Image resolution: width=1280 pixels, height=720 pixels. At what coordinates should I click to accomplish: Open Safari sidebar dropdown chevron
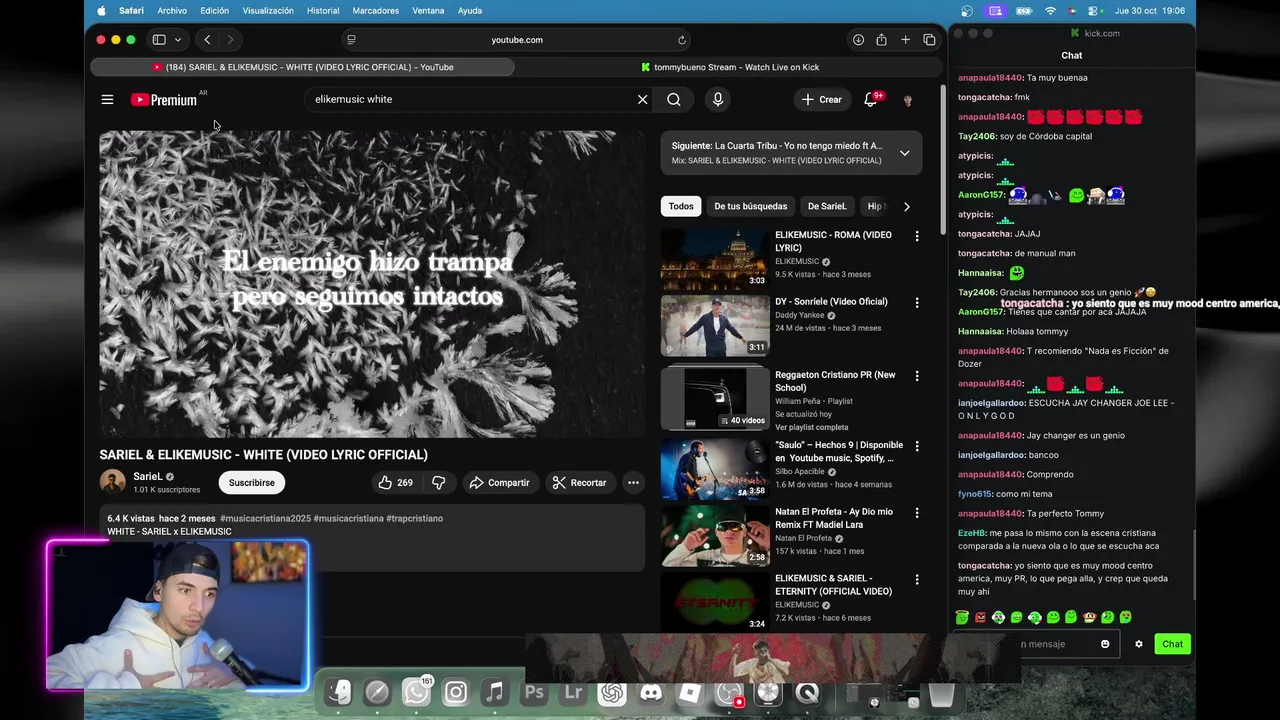point(178,40)
